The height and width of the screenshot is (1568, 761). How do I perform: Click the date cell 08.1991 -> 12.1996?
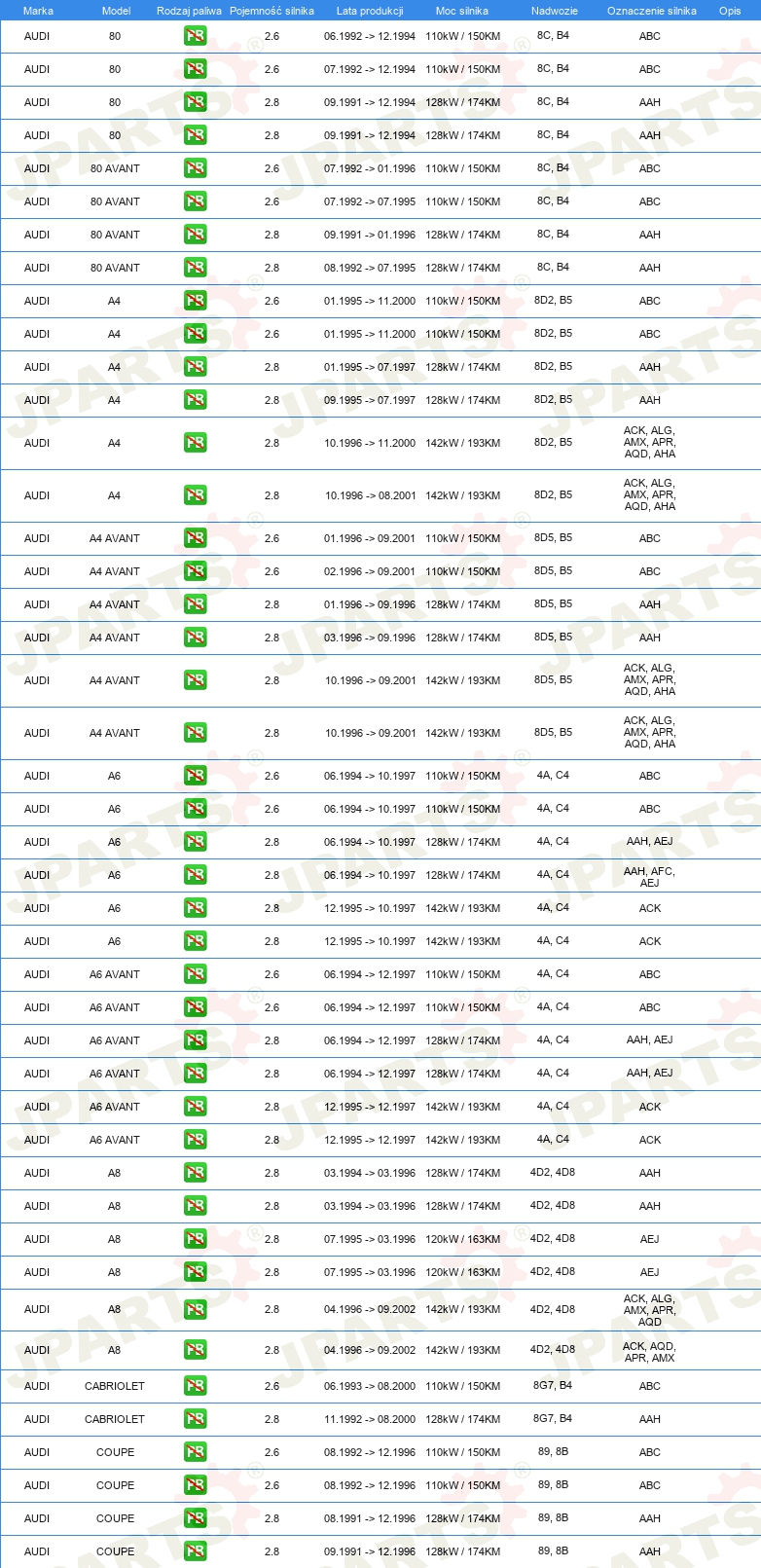coord(370,1518)
